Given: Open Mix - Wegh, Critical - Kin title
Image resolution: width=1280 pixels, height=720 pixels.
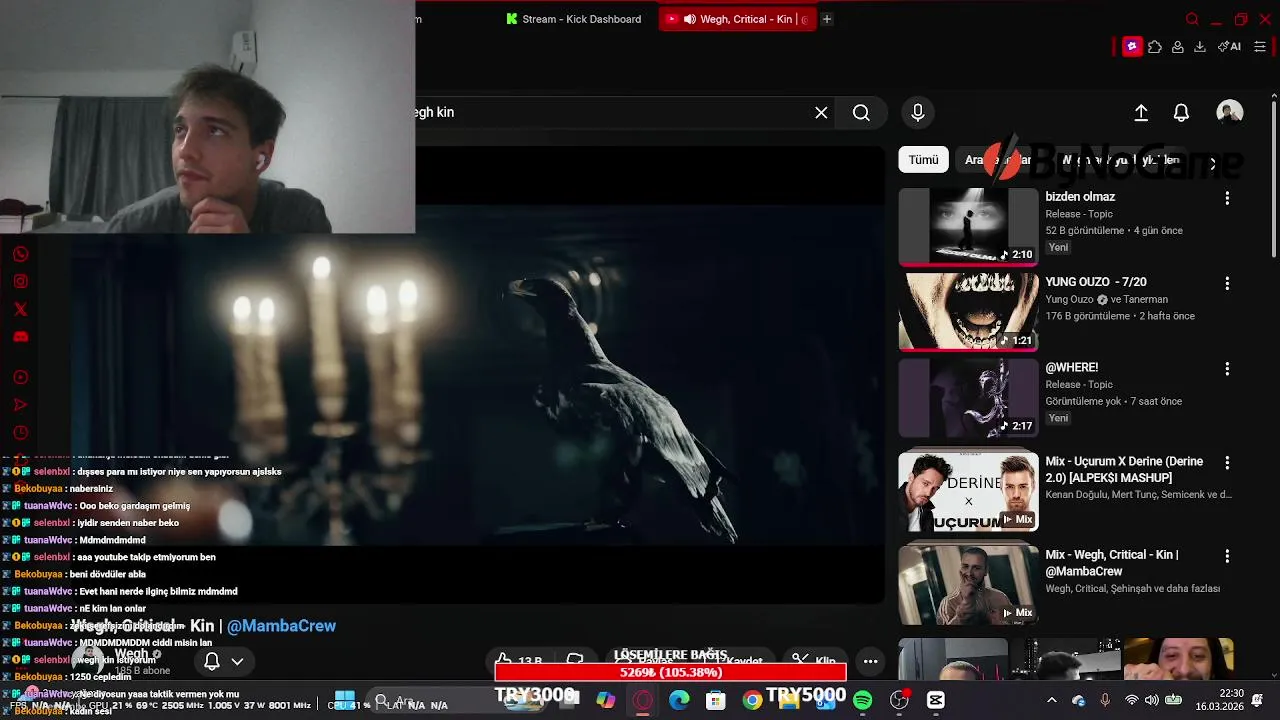Looking at the screenshot, I should tap(1112, 563).
